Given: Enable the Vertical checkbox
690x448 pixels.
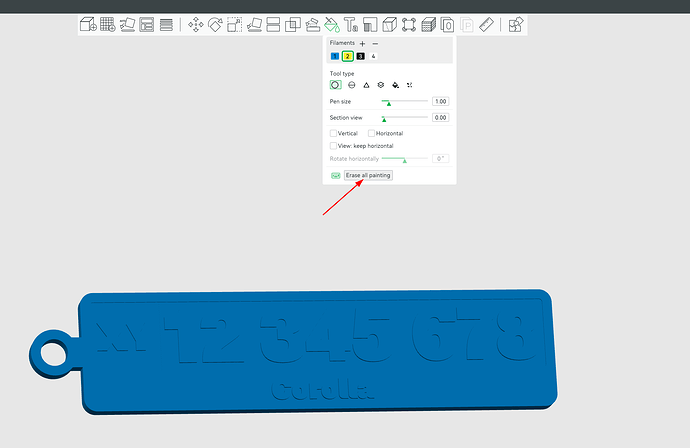Looking at the screenshot, I should point(333,133).
